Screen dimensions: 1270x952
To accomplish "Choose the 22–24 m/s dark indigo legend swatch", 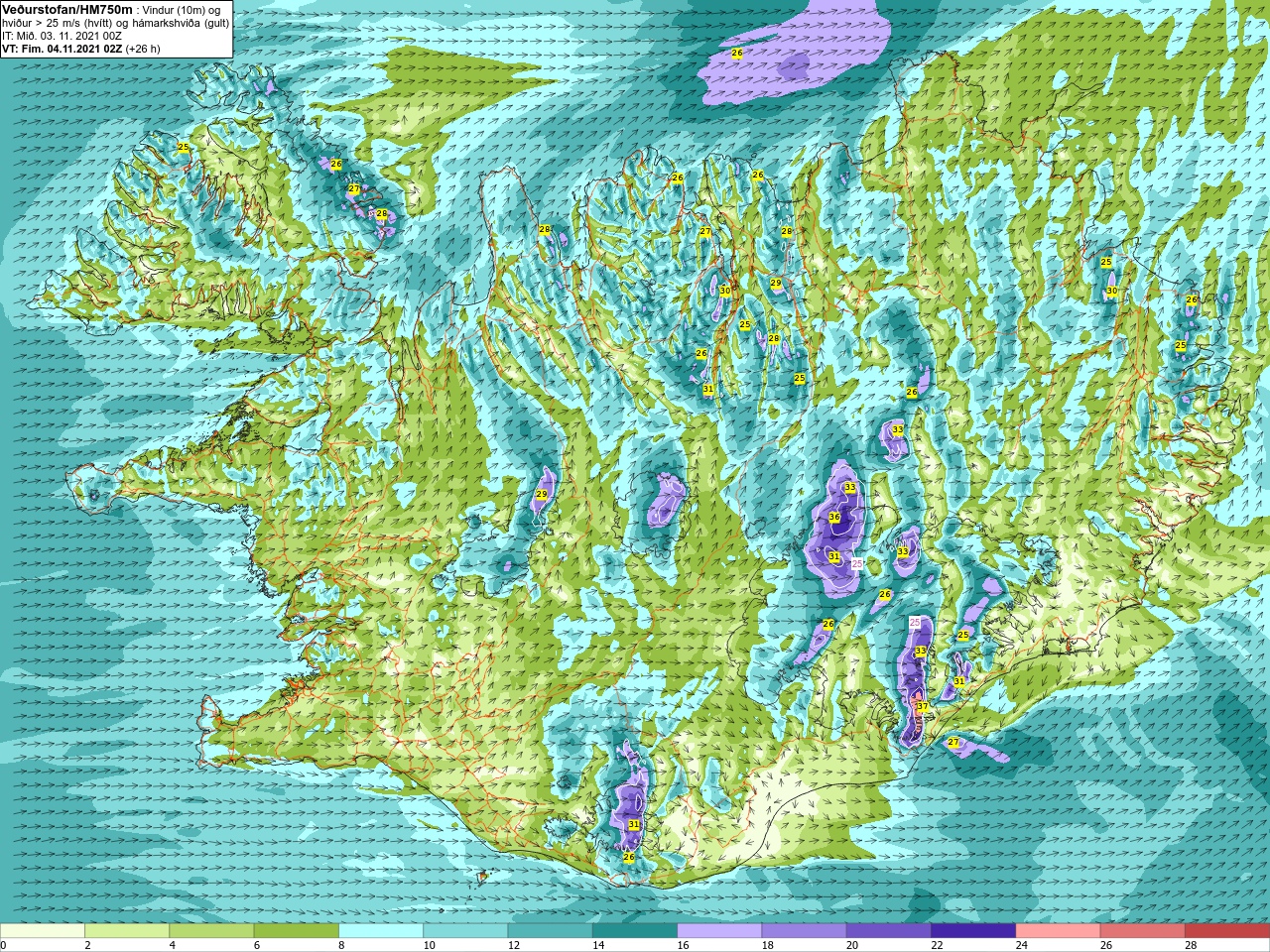I will point(973,931).
